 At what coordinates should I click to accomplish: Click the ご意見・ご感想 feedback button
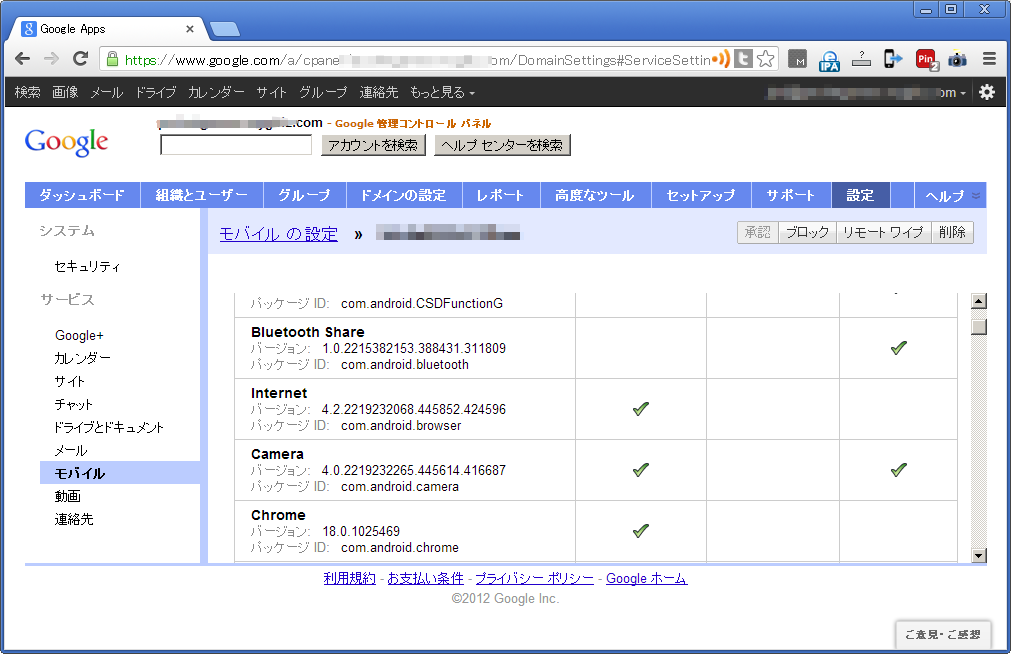tap(943, 635)
